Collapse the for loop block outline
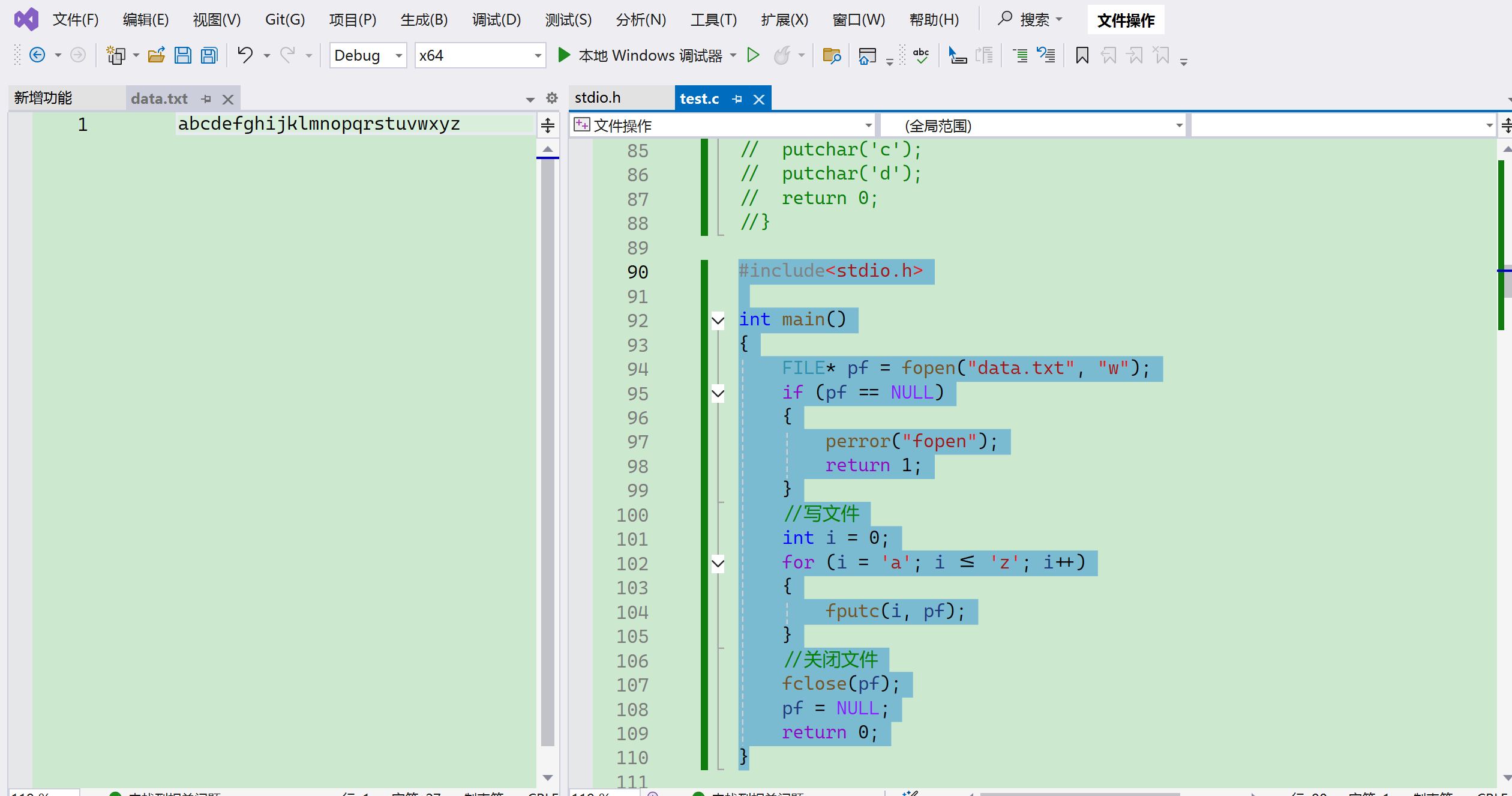The image size is (1512, 796). coord(718,564)
